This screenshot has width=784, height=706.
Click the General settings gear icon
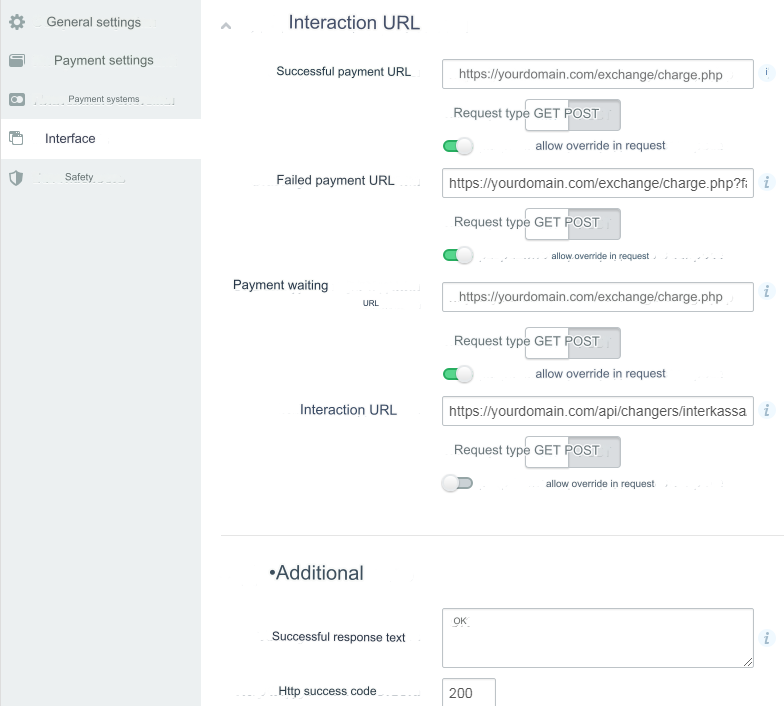(16, 22)
